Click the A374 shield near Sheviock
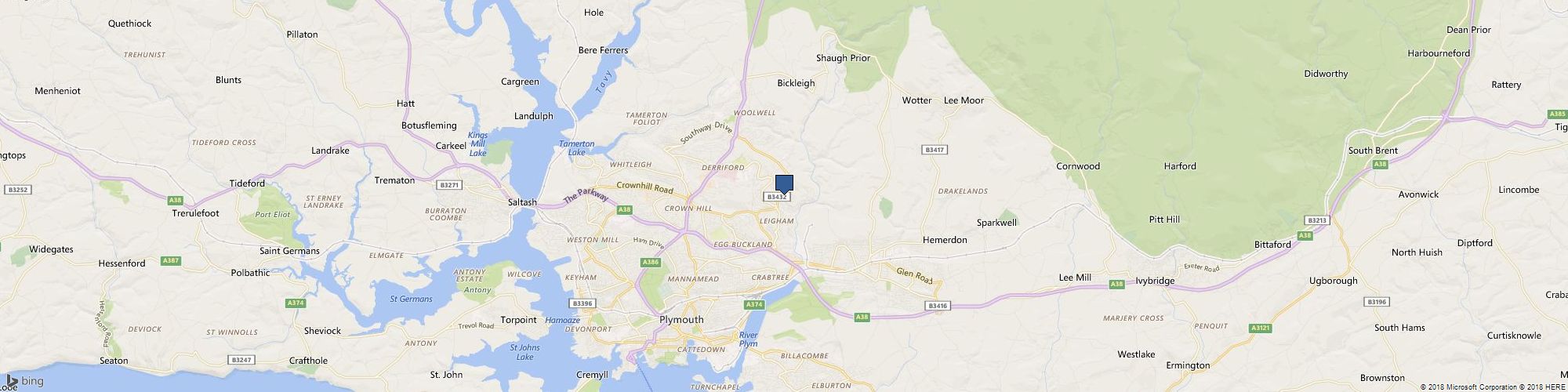 [x=296, y=303]
